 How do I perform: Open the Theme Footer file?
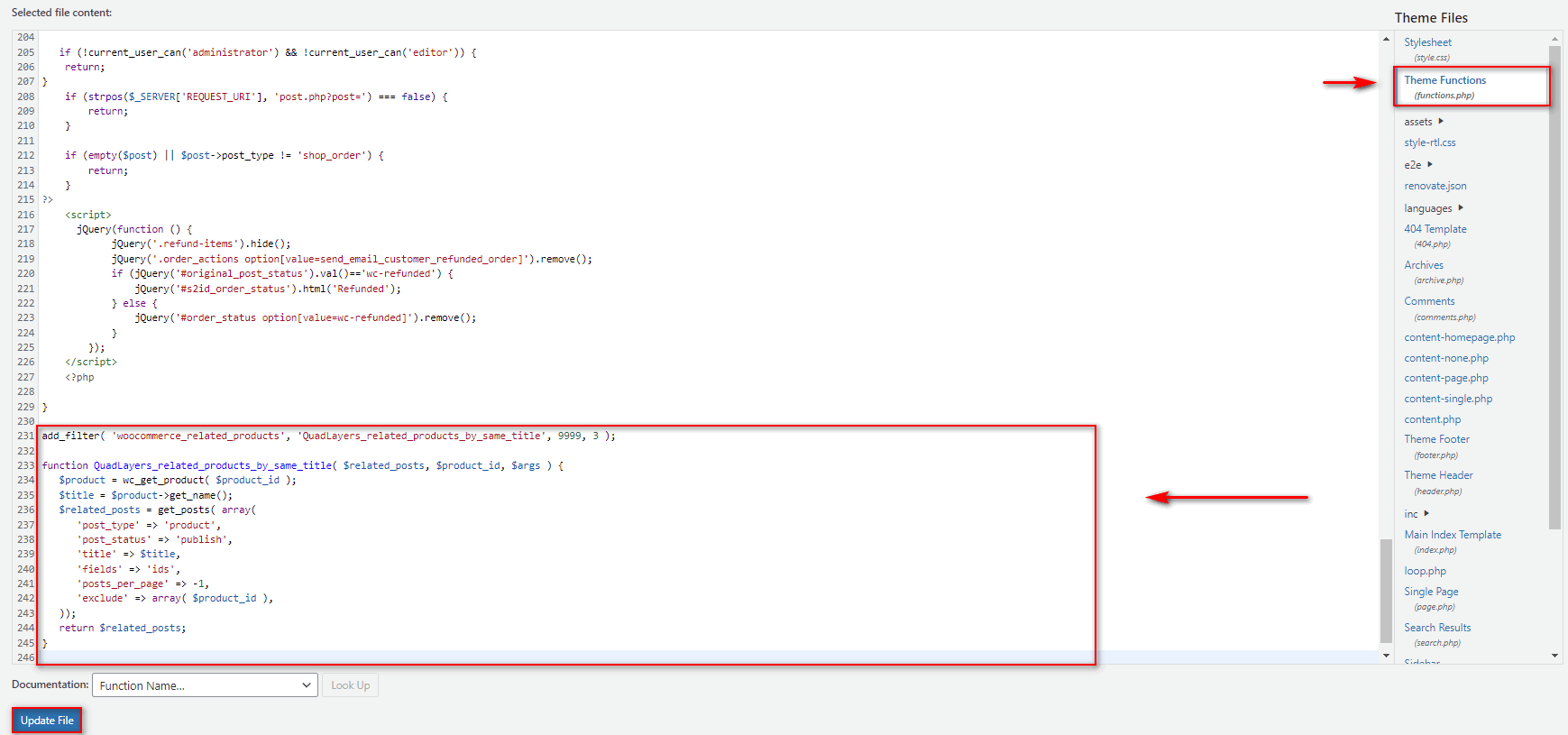[x=1436, y=439]
